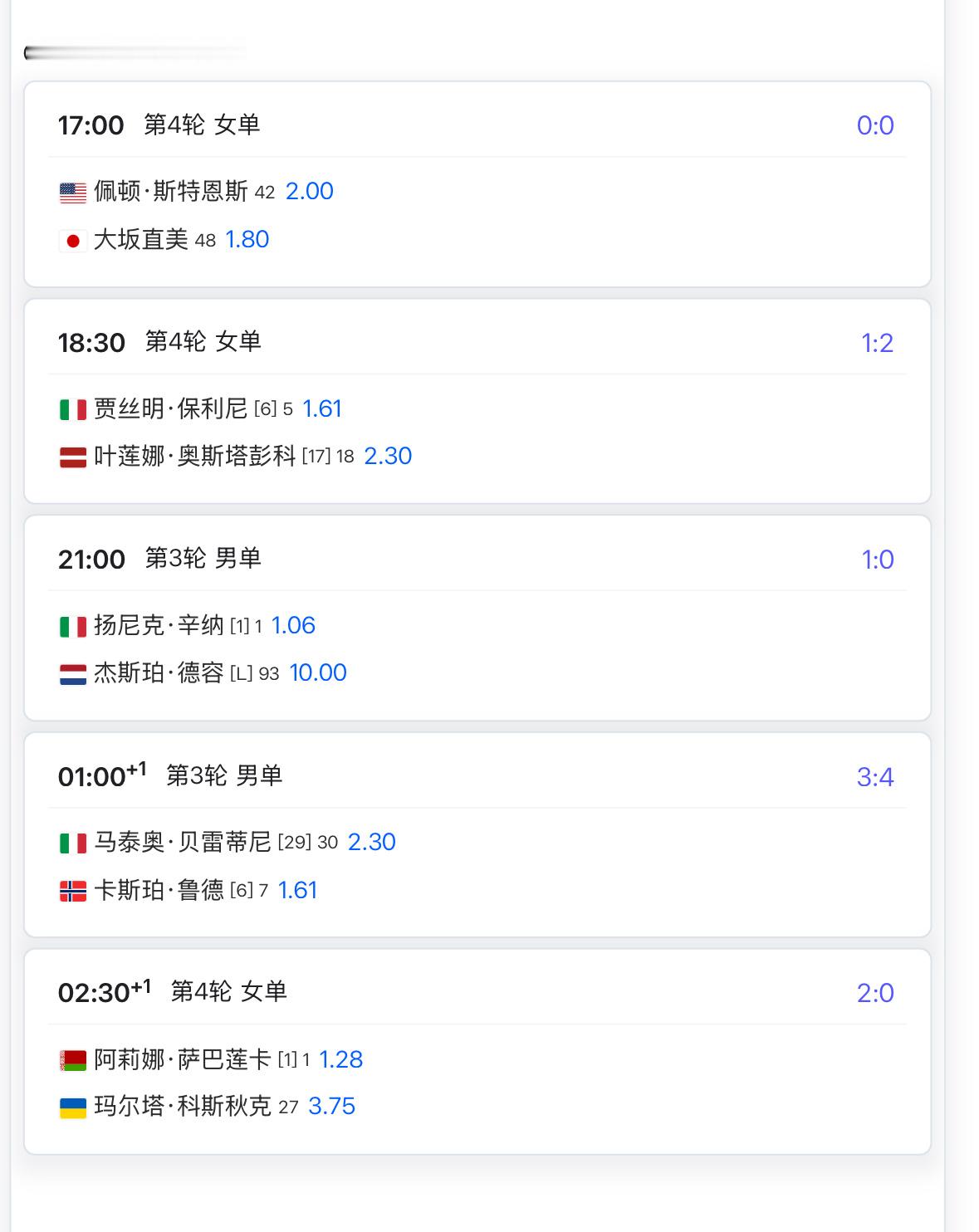Click the Norway flag beside 卡斯珀·鲁德

coord(73,892)
